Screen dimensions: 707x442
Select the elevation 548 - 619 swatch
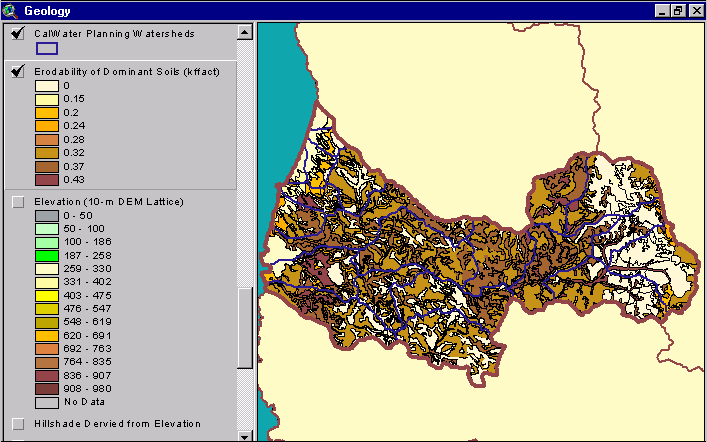pos(47,322)
